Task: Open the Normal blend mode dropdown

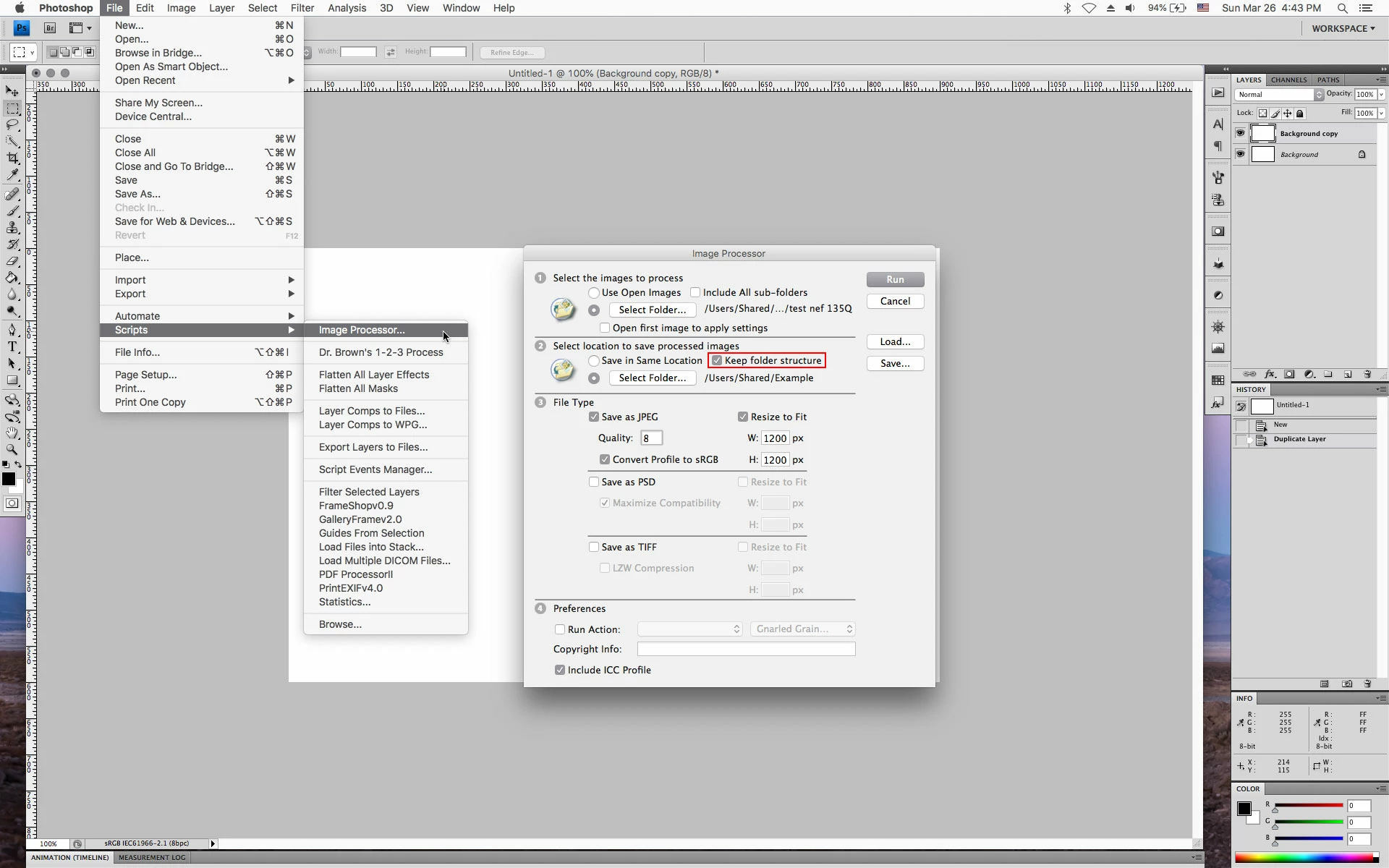Action: pyautogui.click(x=1278, y=95)
